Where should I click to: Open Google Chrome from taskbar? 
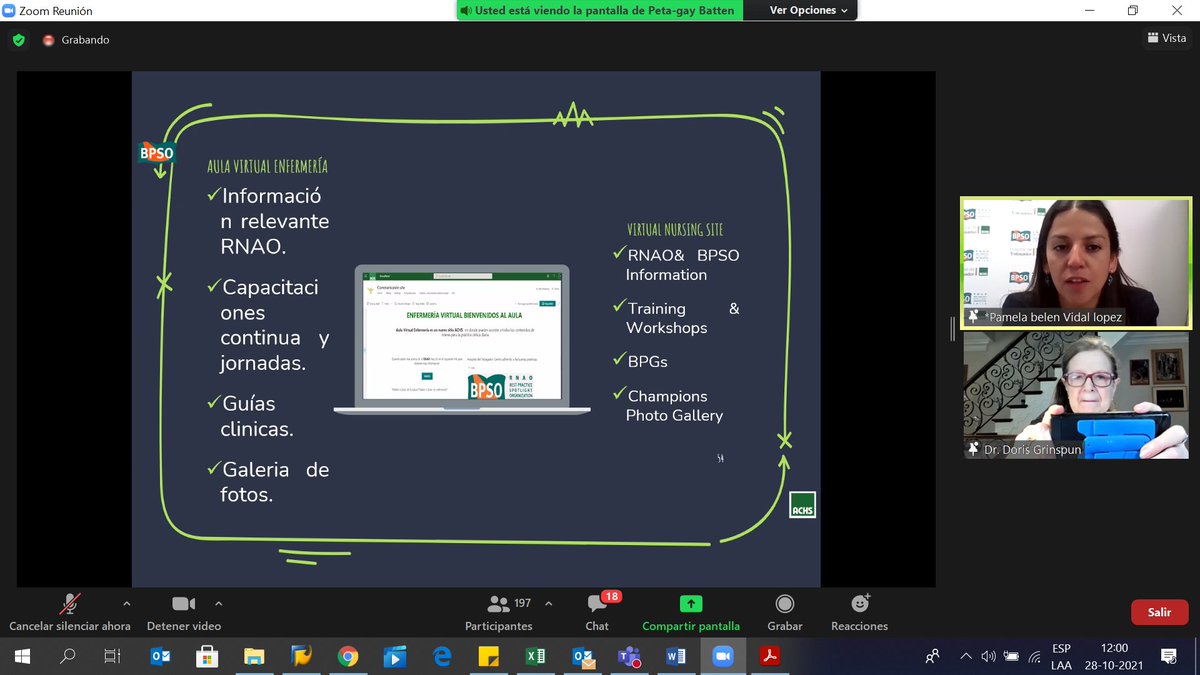click(x=348, y=656)
